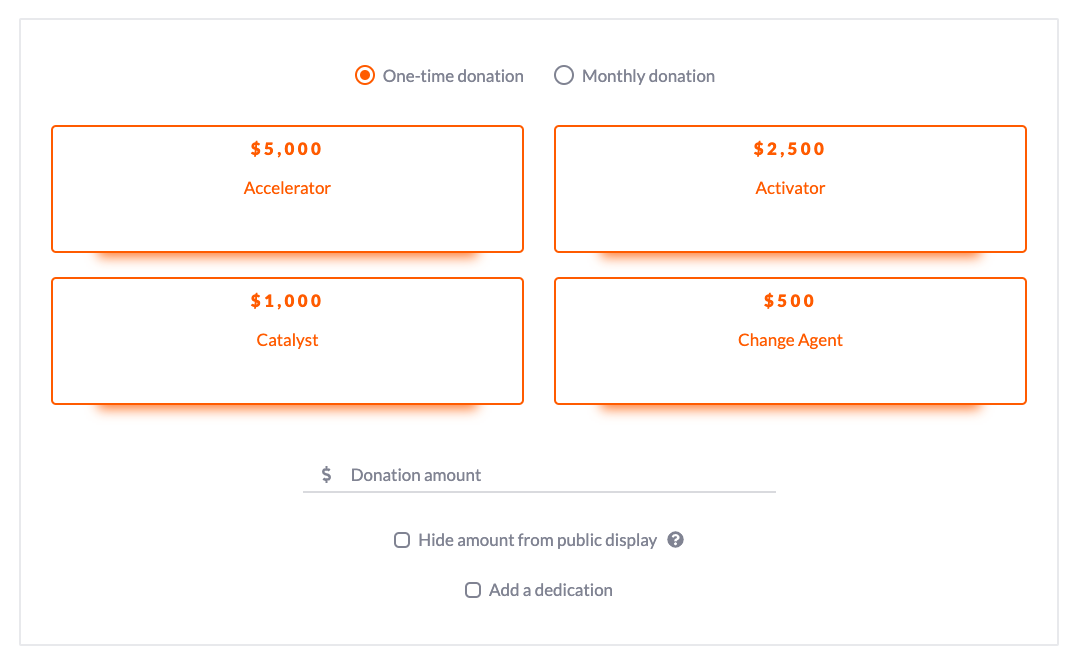The image size is (1081, 660).
Task: Click blank lower area of Accelerator card
Action: pos(287,226)
